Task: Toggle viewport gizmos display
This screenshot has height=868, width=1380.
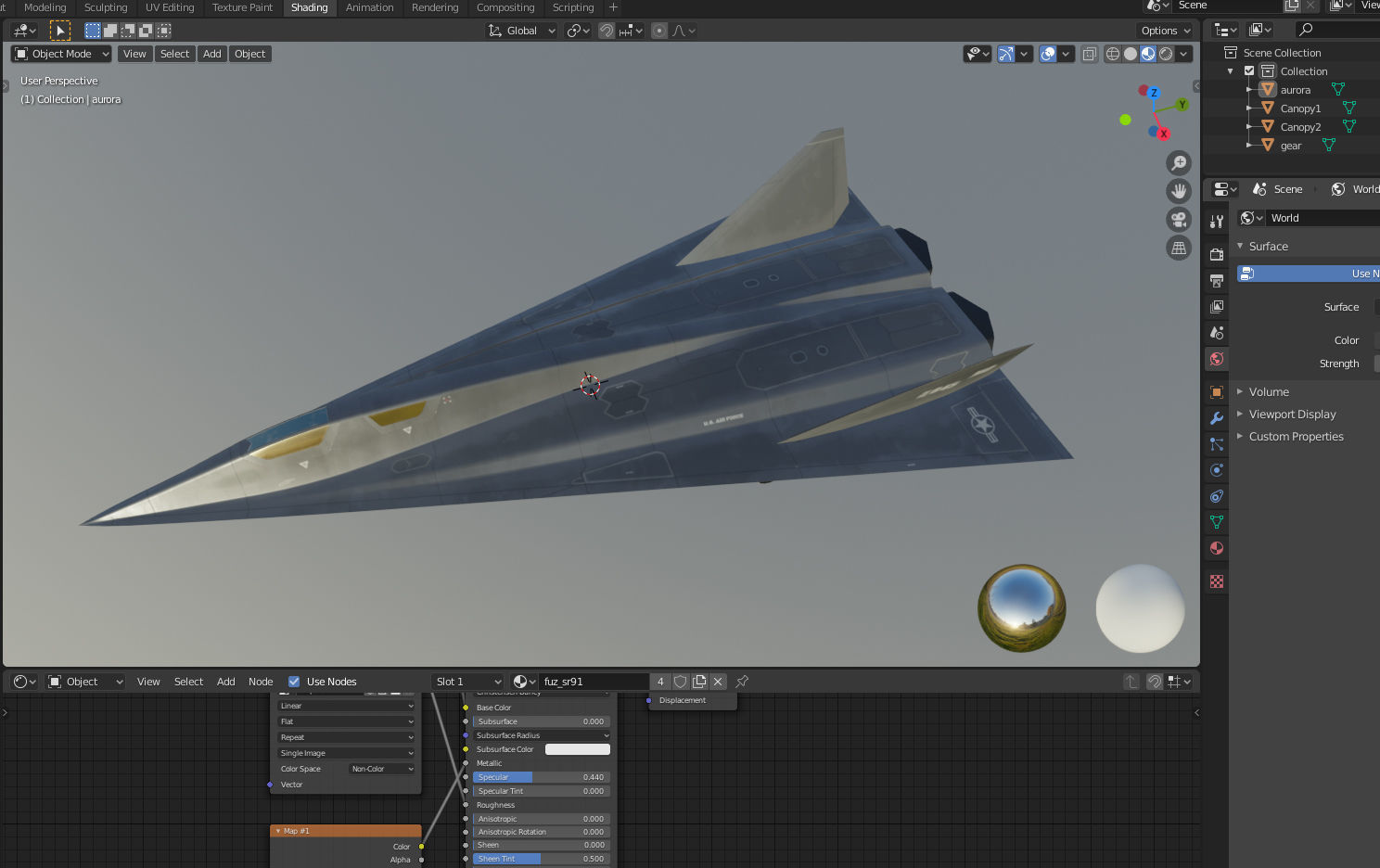Action: (1005, 54)
